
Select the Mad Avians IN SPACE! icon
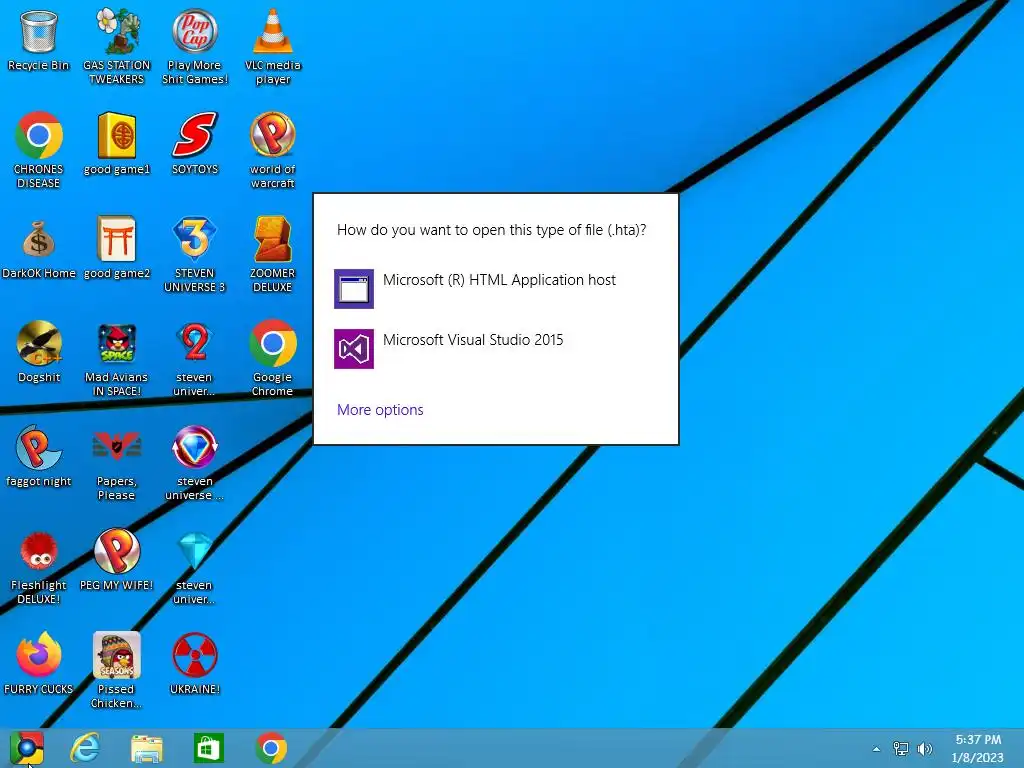[x=116, y=357]
